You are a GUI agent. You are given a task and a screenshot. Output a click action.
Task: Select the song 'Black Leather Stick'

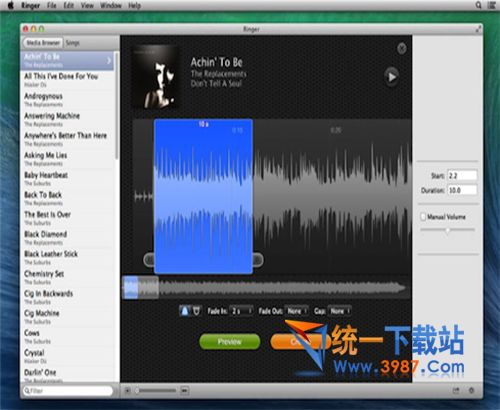tap(67, 257)
